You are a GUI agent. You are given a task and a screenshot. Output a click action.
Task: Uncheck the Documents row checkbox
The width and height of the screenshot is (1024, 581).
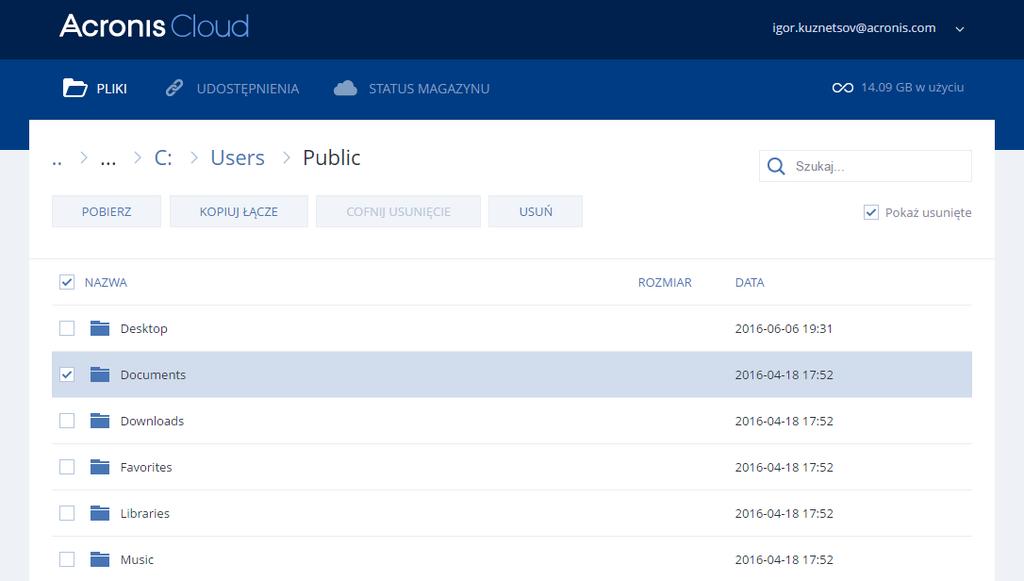(67, 374)
